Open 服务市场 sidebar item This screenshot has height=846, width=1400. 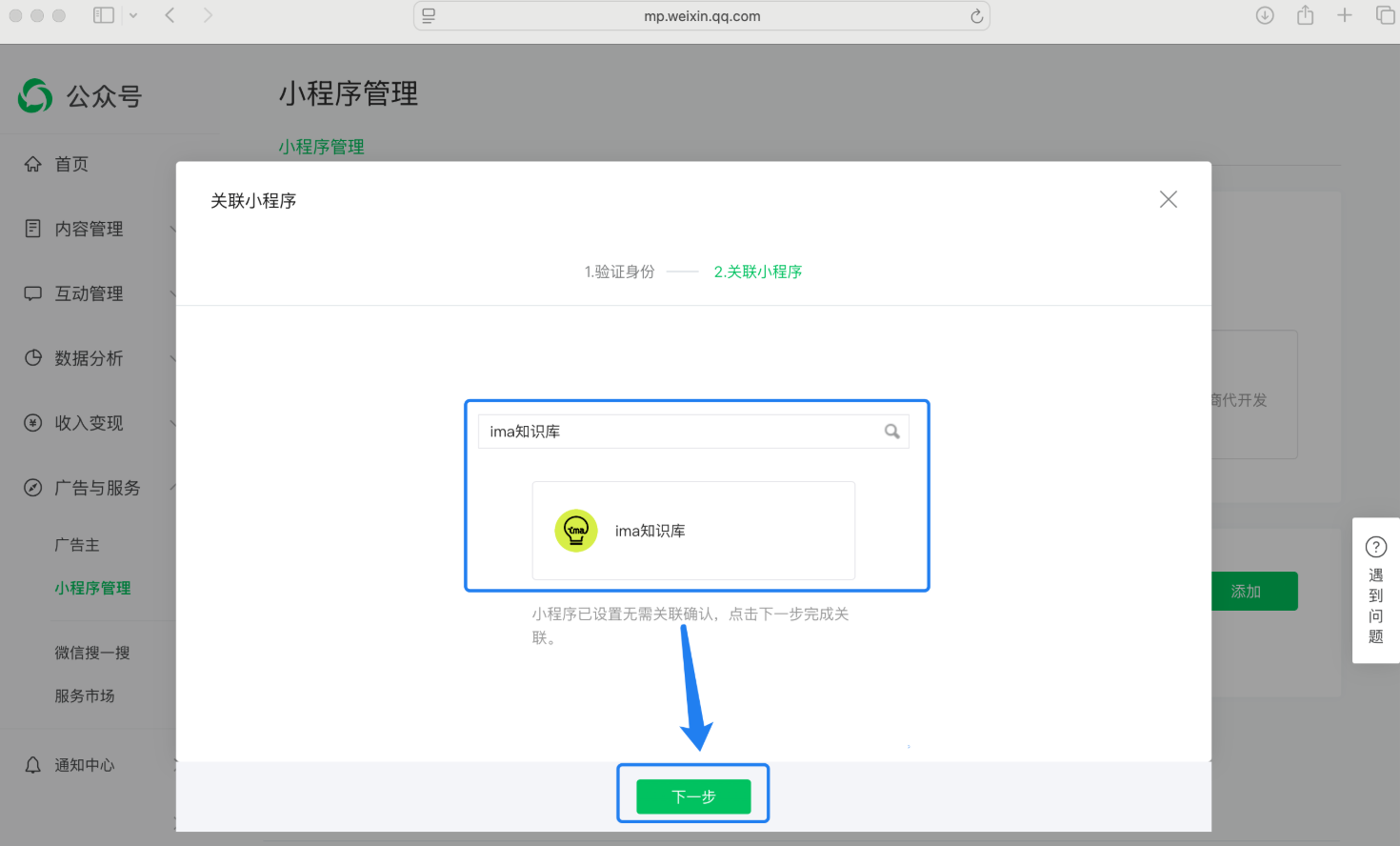coord(85,696)
